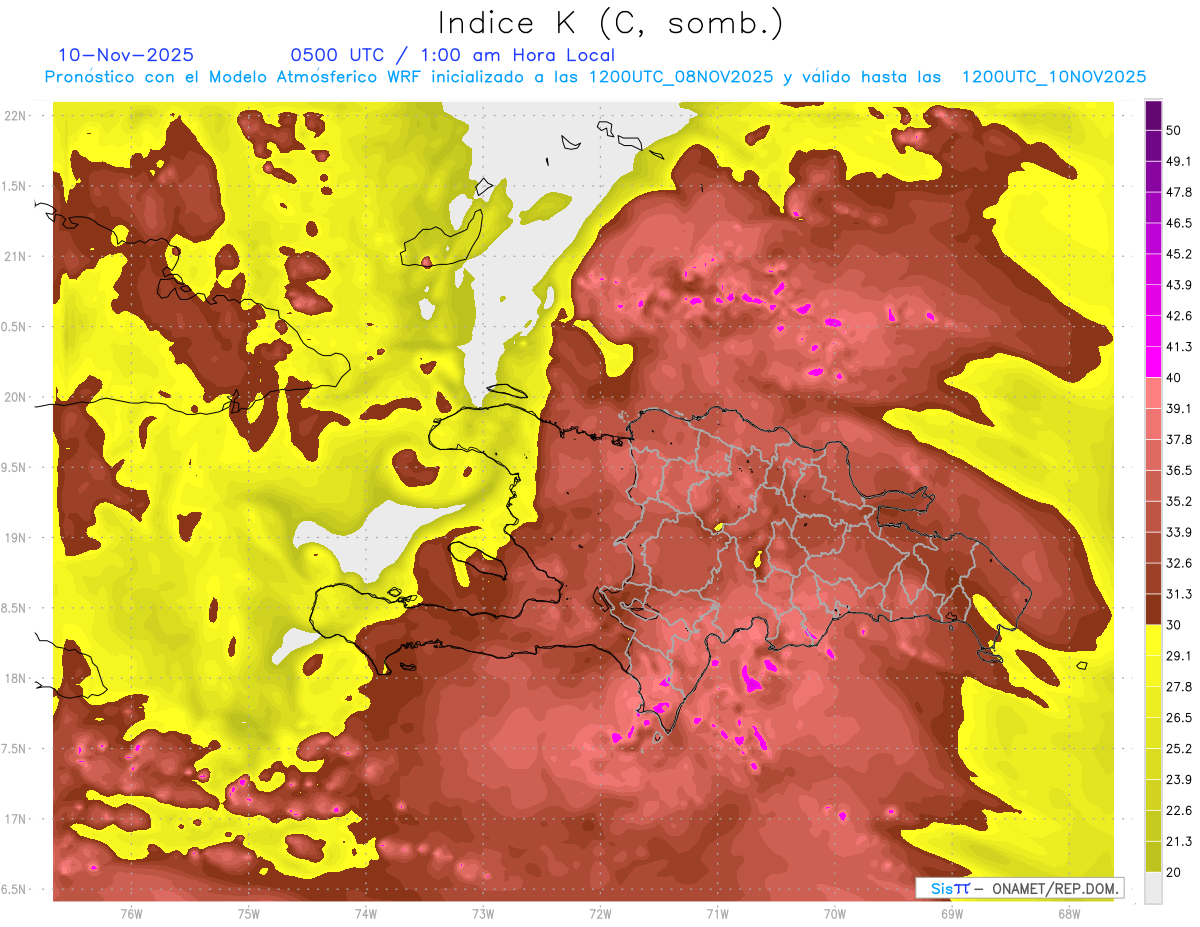This screenshot has height=927, width=1200.
Task: Select the '20' value on the color scale
Action: coord(1174,873)
